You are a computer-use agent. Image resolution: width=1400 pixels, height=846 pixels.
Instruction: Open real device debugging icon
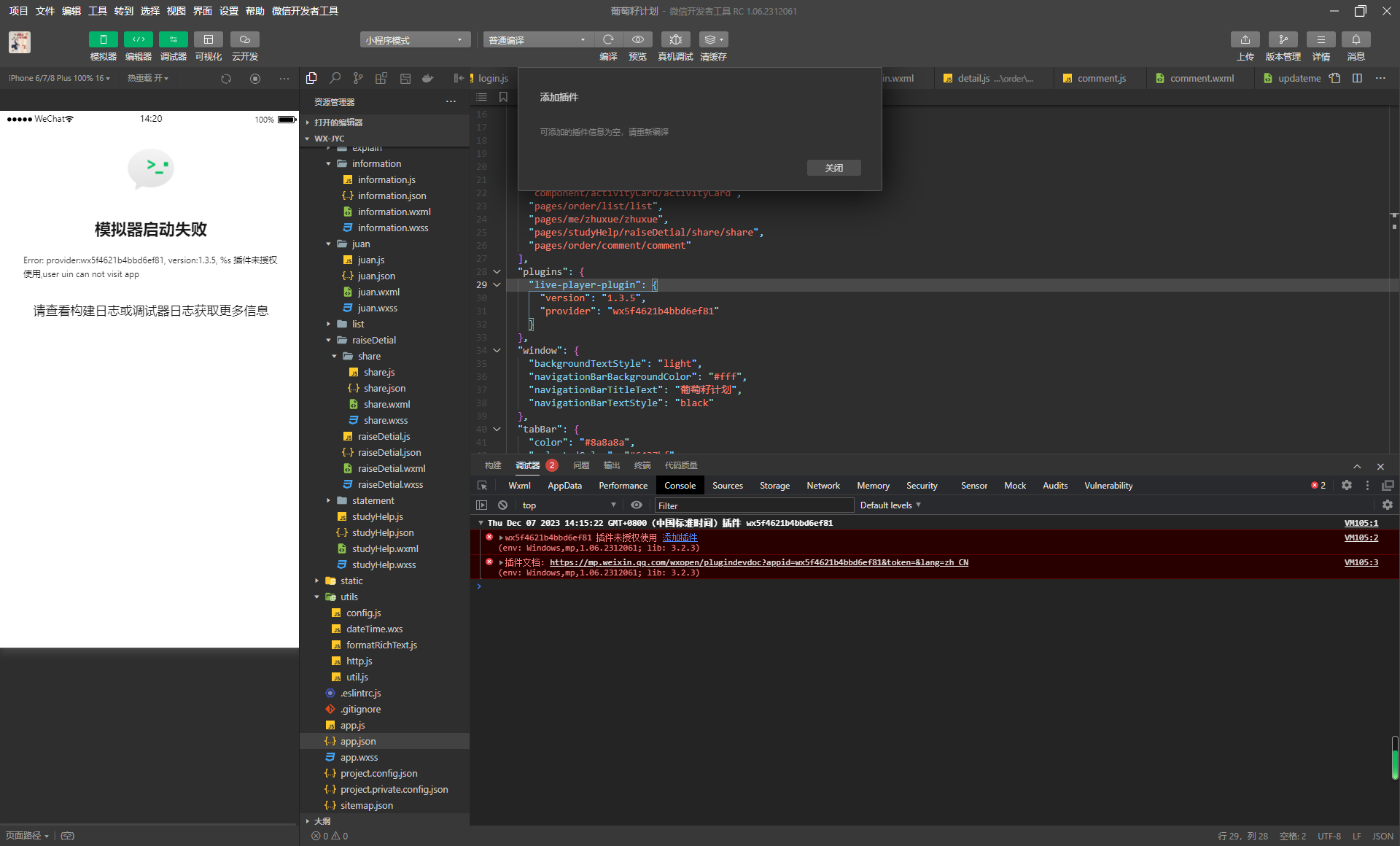click(675, 39)
